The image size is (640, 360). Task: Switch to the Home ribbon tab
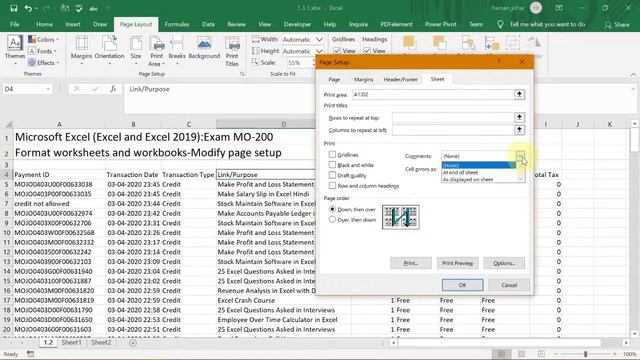pos(44,24)
